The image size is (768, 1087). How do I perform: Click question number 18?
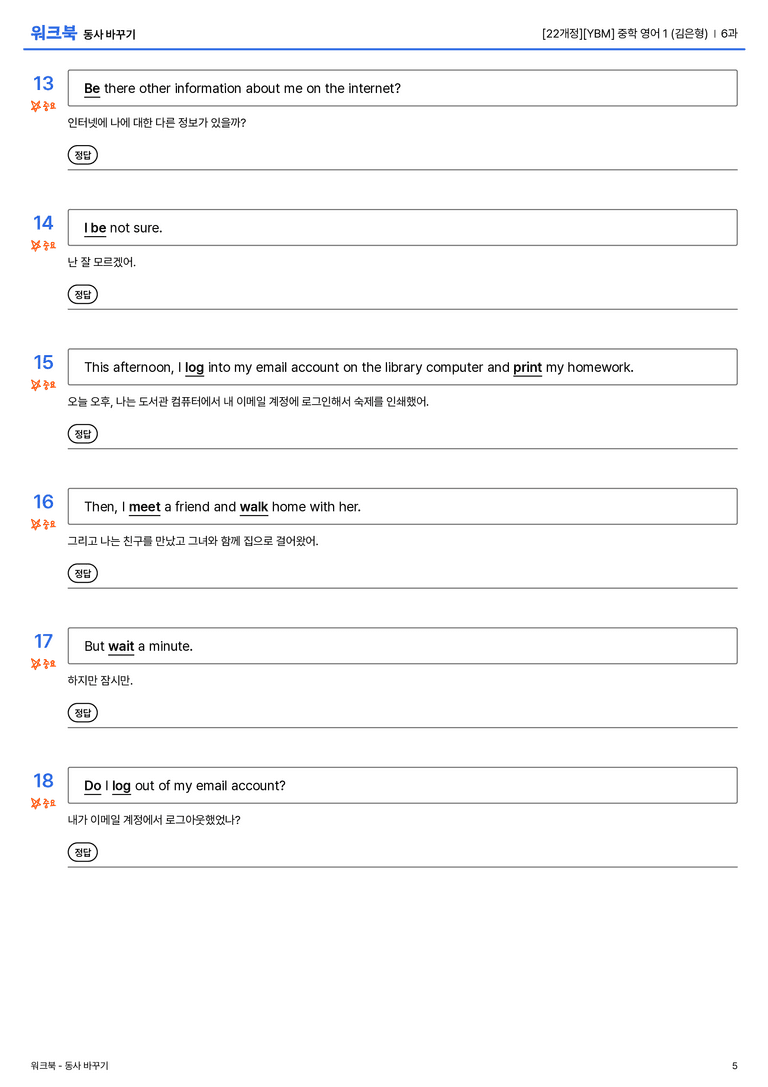point(44,781)
